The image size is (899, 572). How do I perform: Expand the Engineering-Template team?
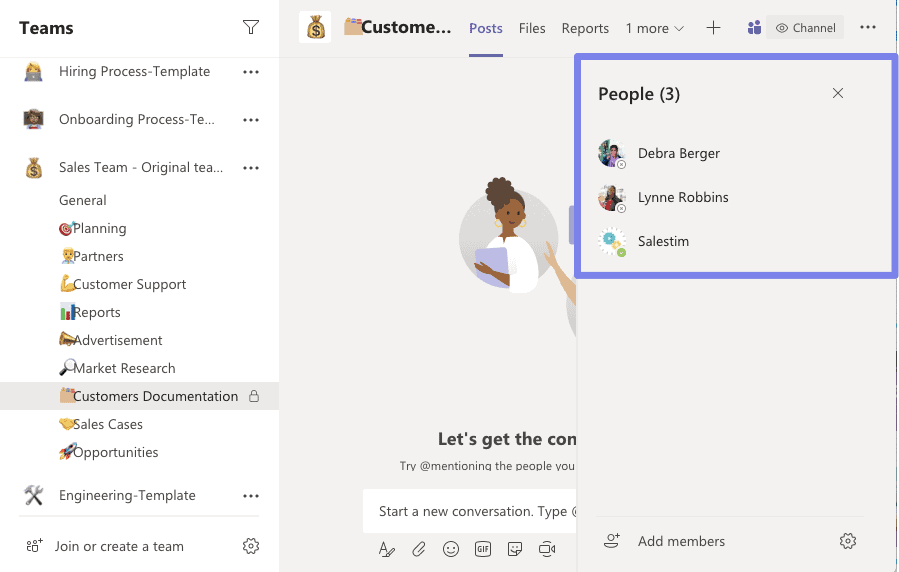(x=127, y=495)
